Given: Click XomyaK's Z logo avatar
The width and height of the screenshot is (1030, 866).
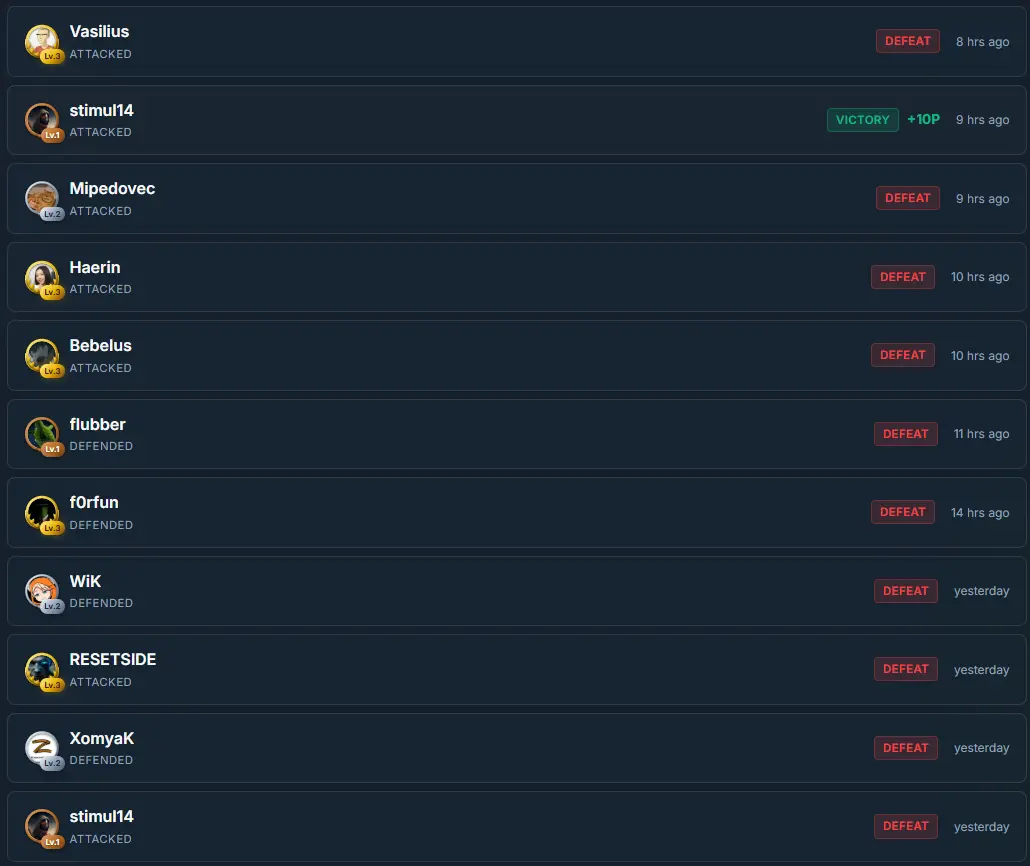Looking at the screenshot, I should coord(42,748).
